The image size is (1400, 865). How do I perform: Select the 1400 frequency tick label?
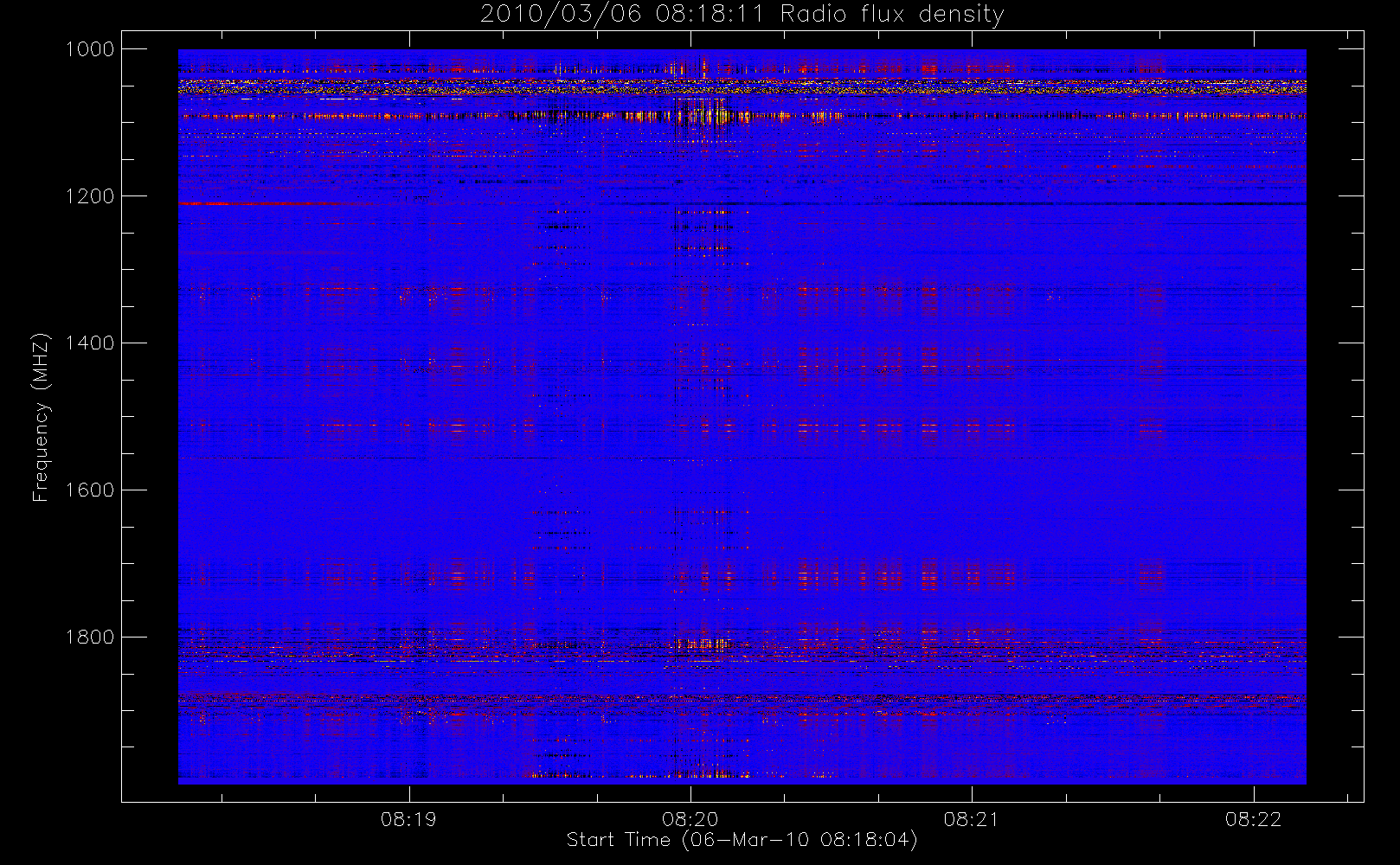pyautogui.click(x=90, y=343)
